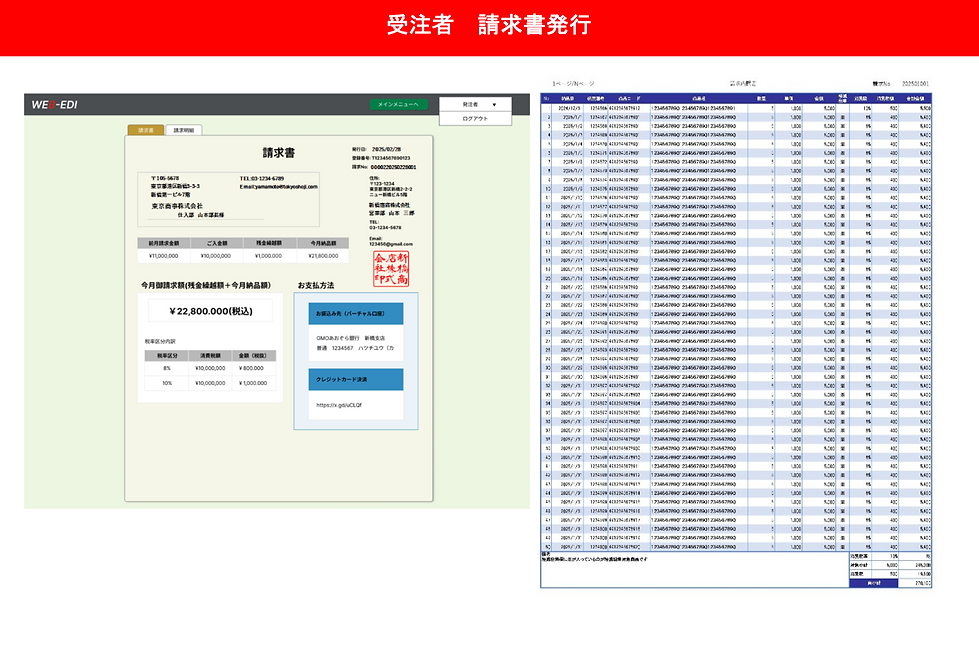Click the GMOあおぞら銀行 bank details line
Screen dimensions: 979x670
tap(350, 338)
